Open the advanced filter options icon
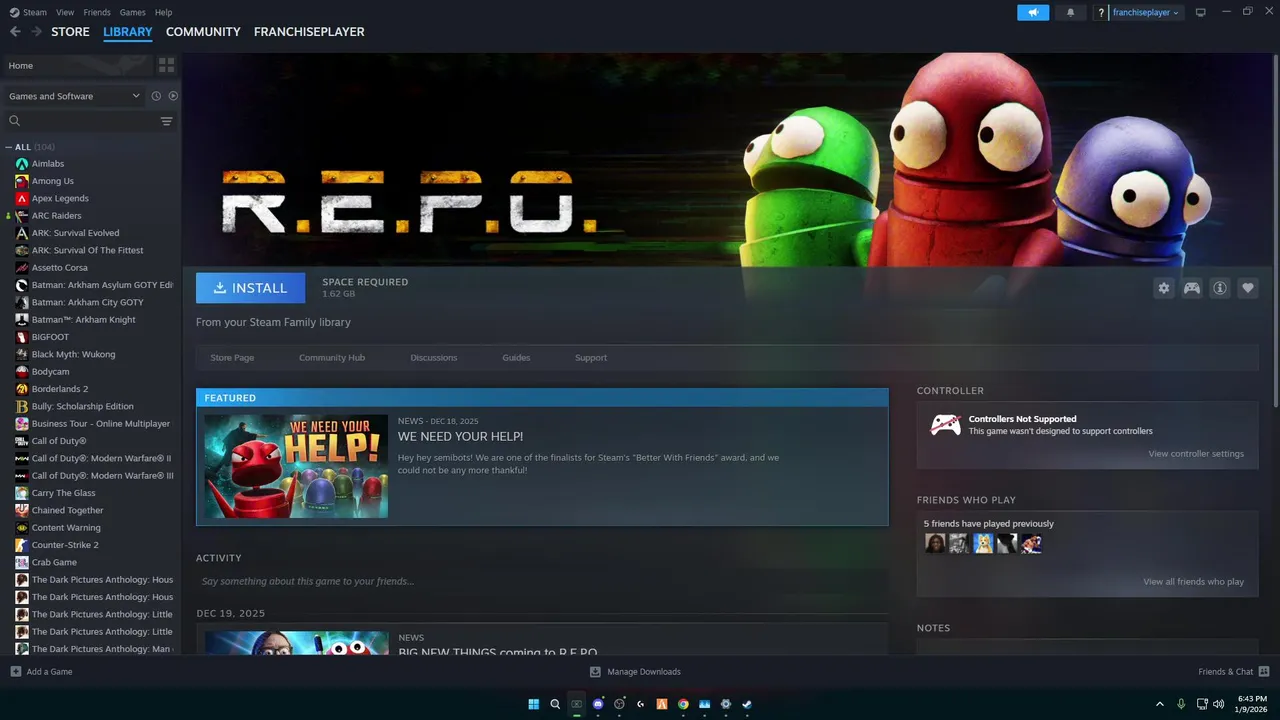 point(166,121)
